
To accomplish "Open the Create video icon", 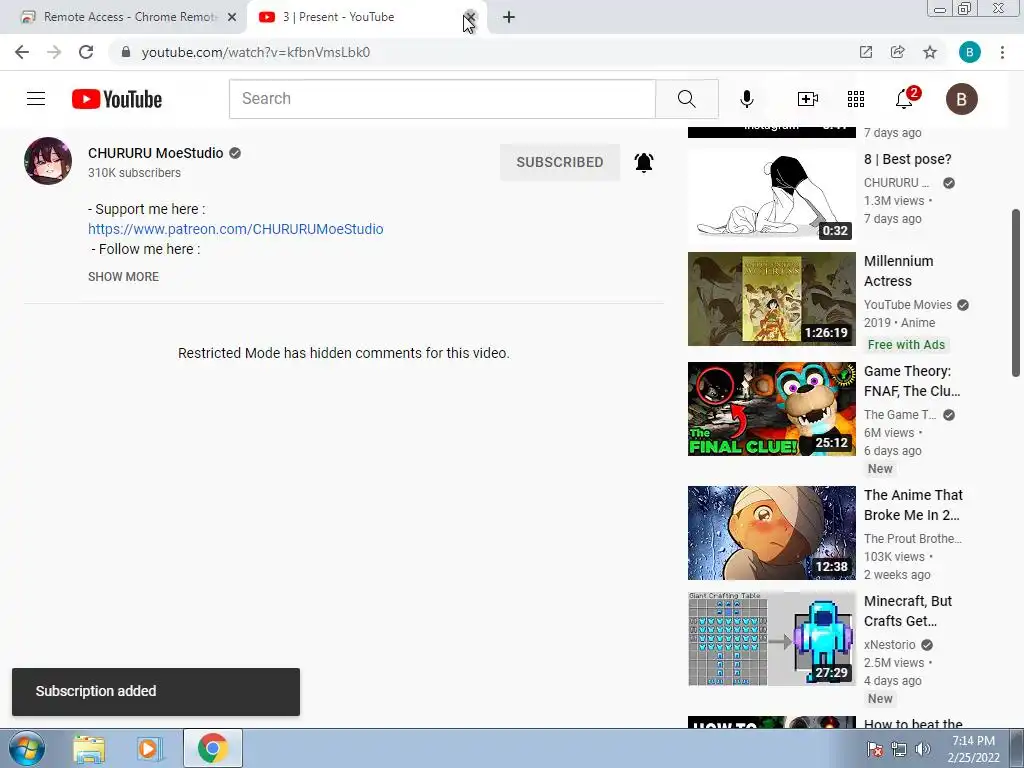I will [x=808, y=99].
